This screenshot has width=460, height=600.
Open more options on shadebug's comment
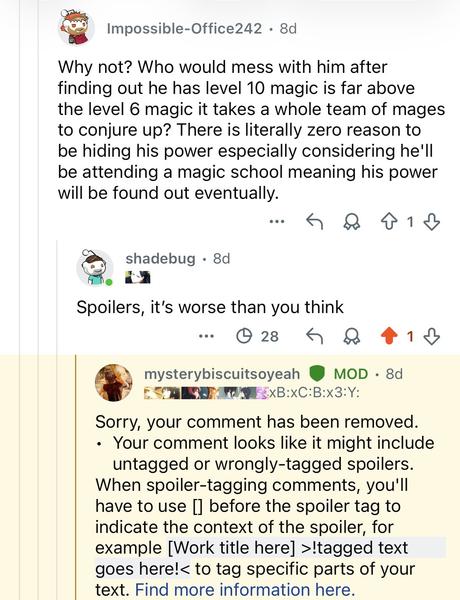(x=206, y=336)
